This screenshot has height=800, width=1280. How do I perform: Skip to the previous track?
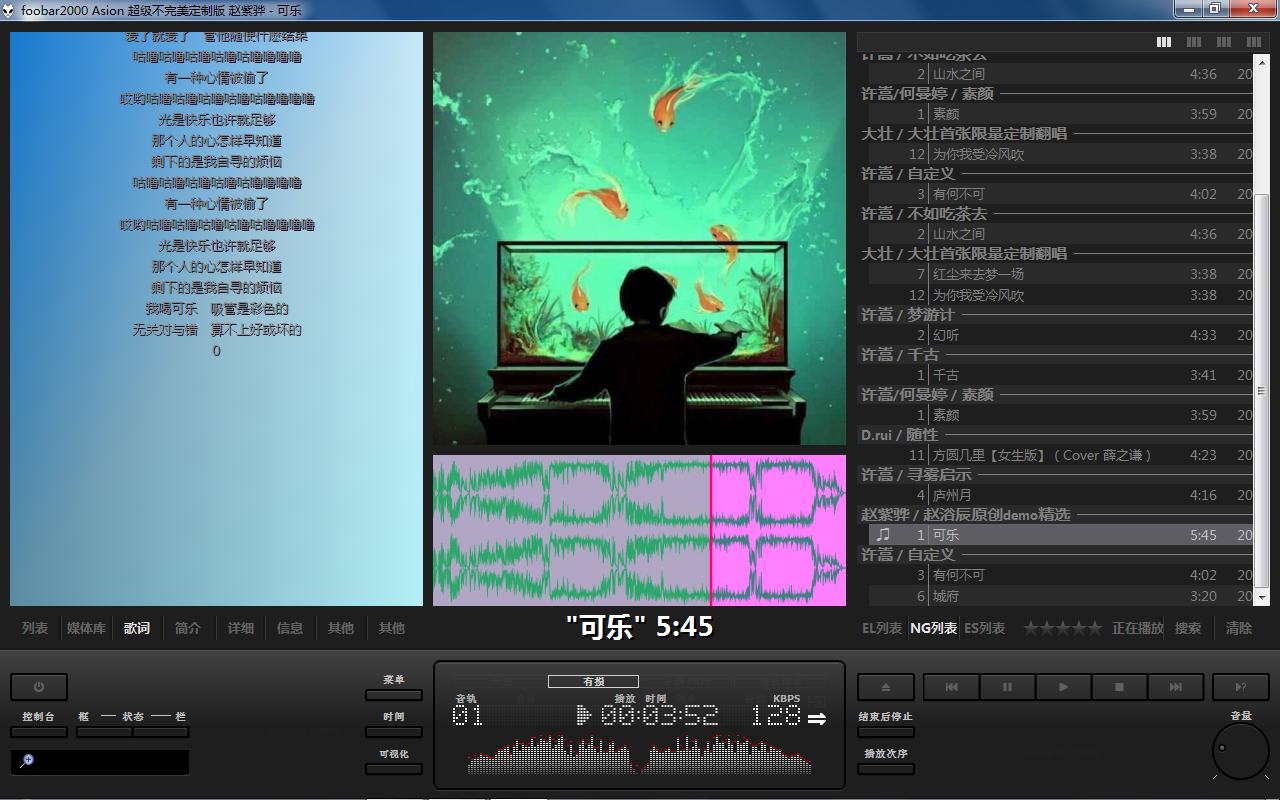tap(952, 687)
